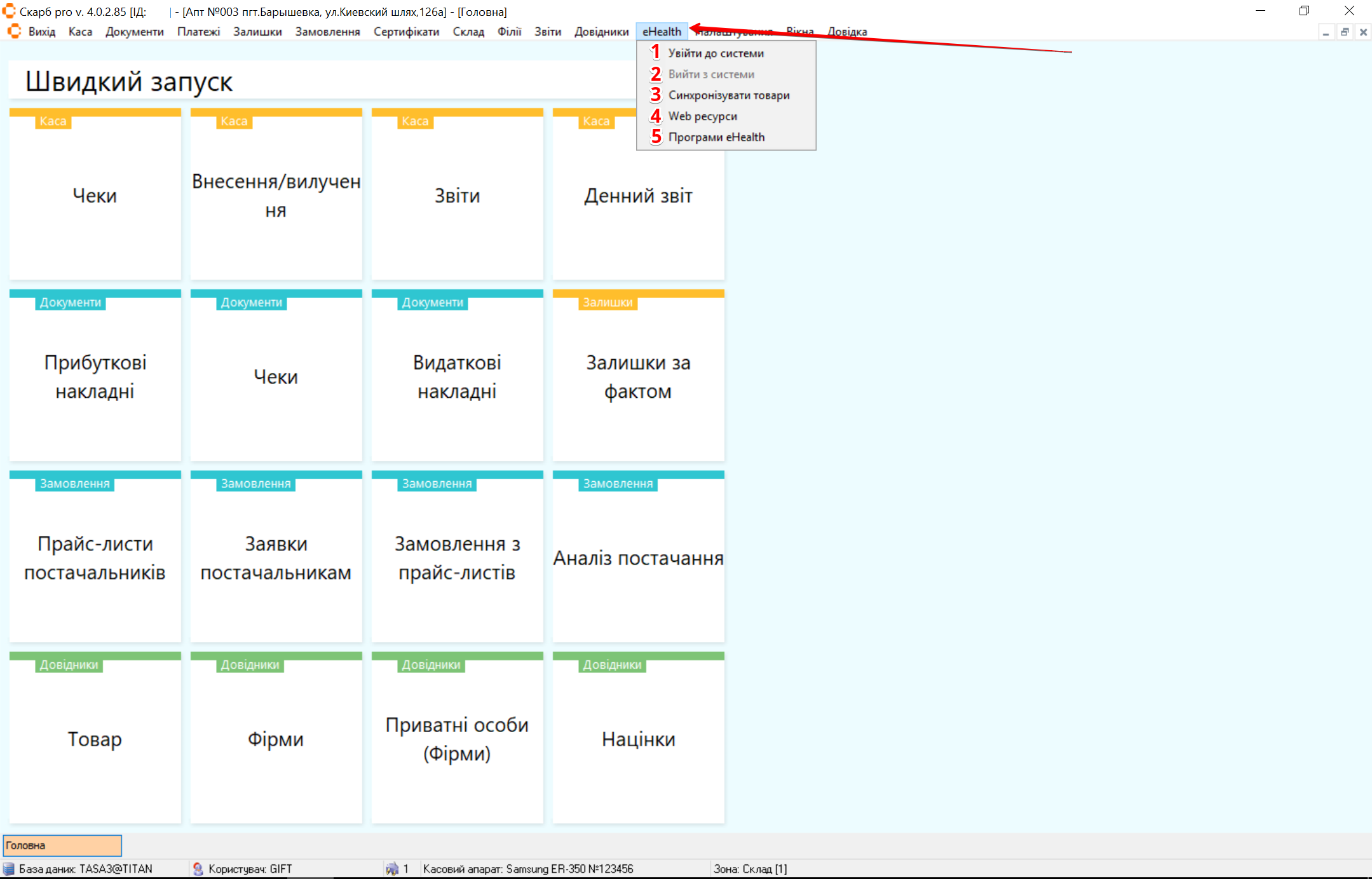This screenshot has width=1372, height=879.
Task: Open the Аналіз постачання tile
Action: (638, 557)
